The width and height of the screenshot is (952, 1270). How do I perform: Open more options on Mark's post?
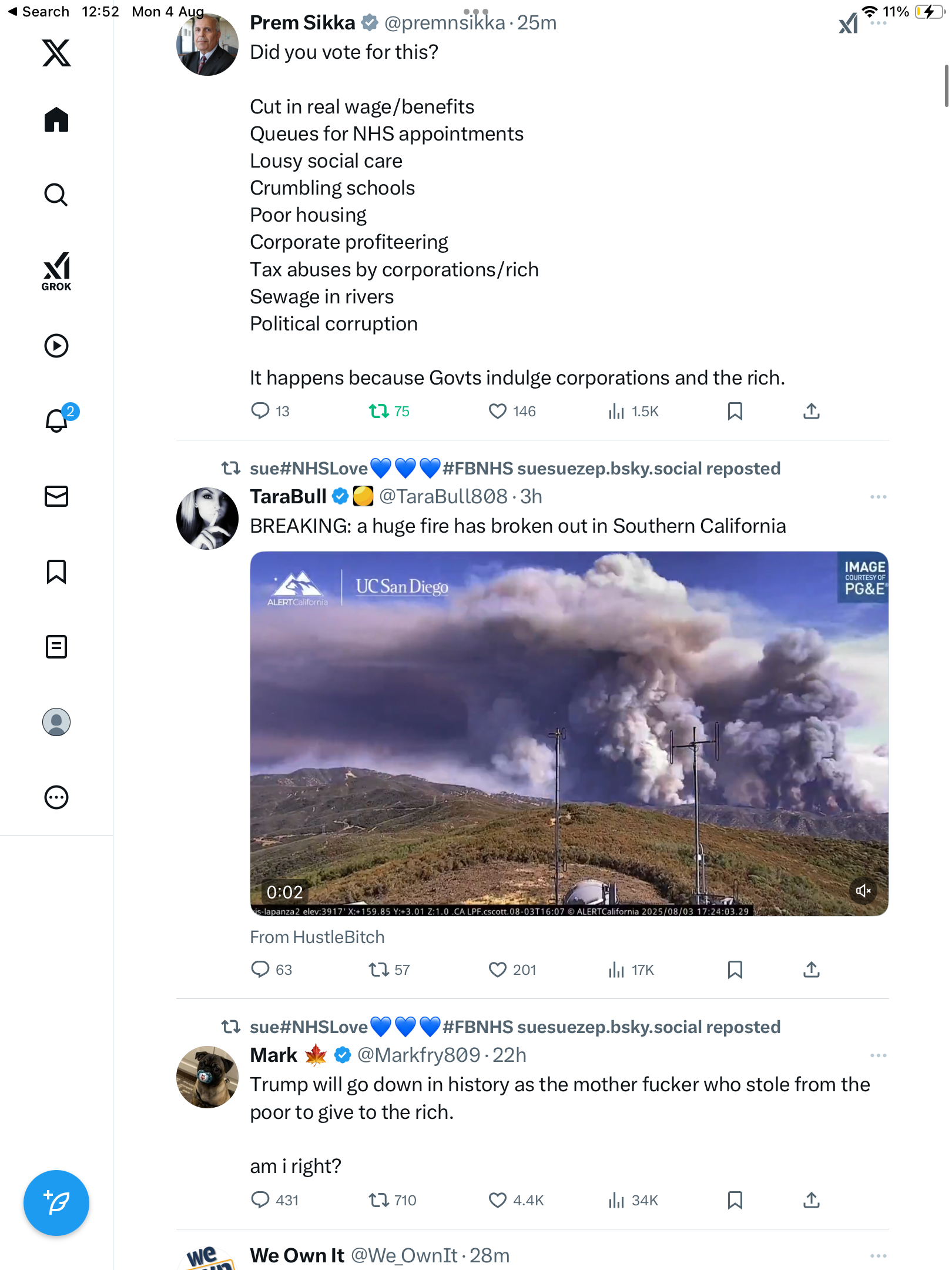tap(878, 1055)
